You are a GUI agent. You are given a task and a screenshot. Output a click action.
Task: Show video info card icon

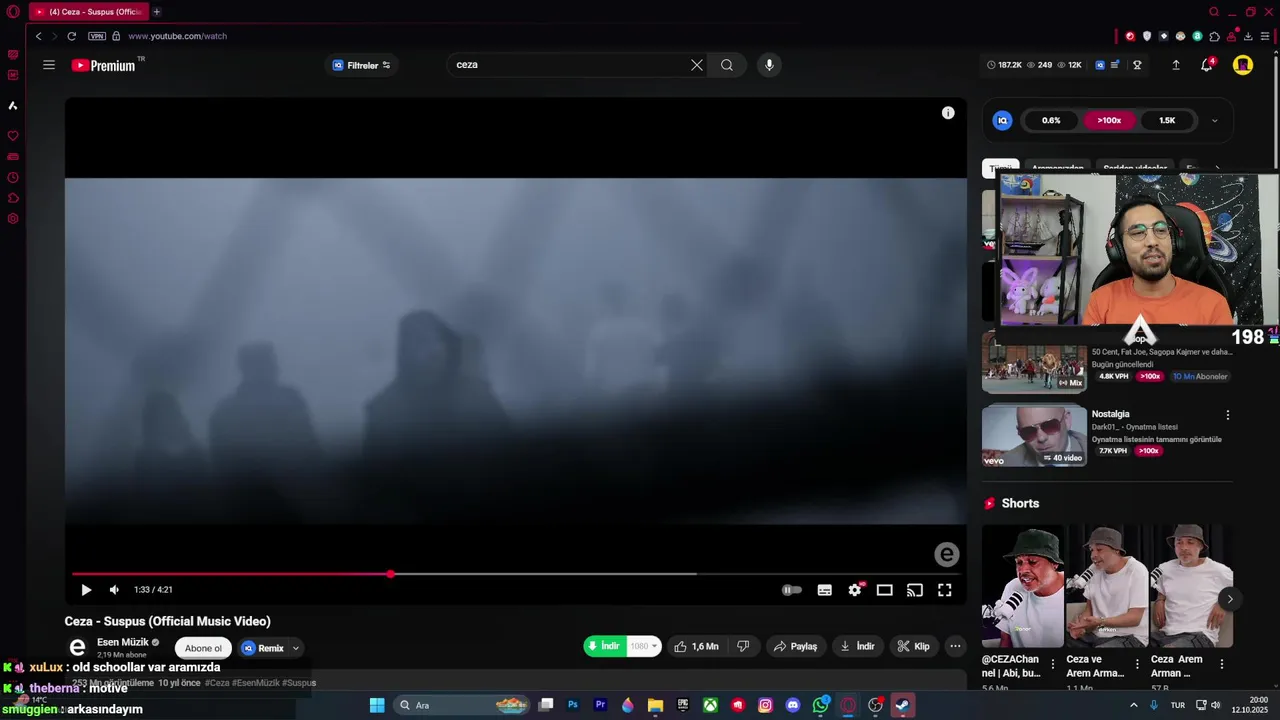[x=948, y=113]
